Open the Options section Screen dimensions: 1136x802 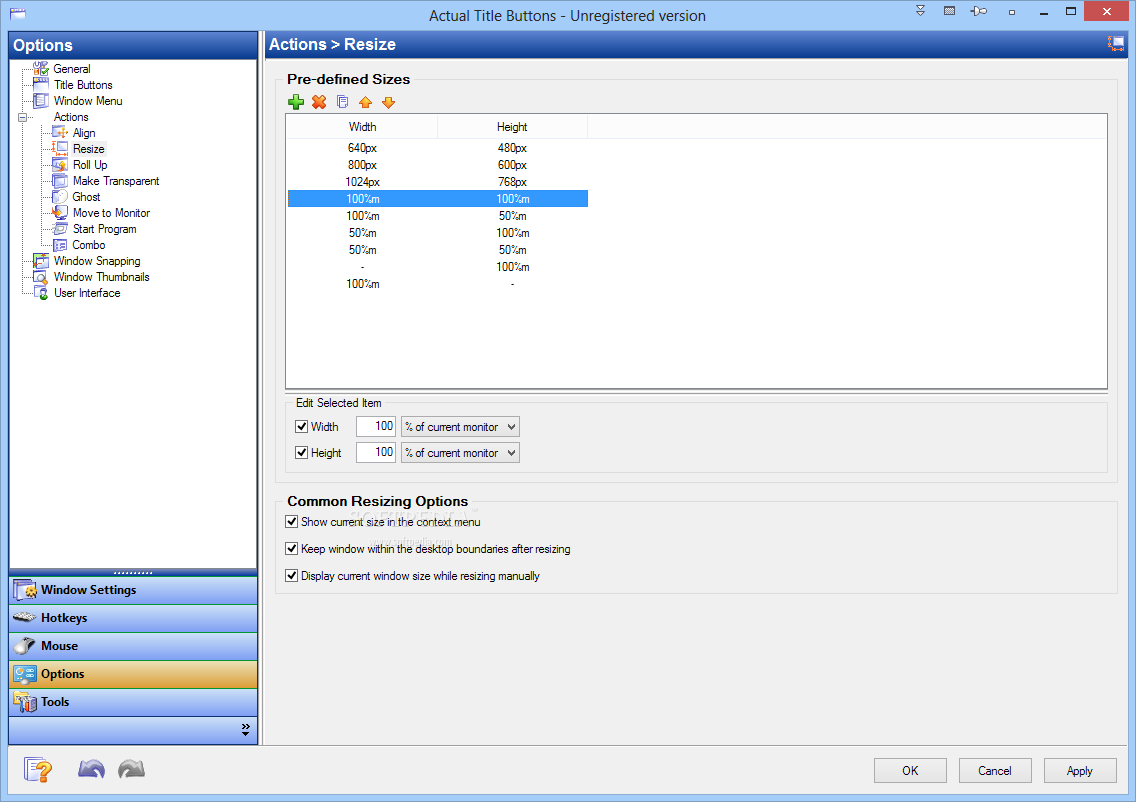(x=133, y=674)
